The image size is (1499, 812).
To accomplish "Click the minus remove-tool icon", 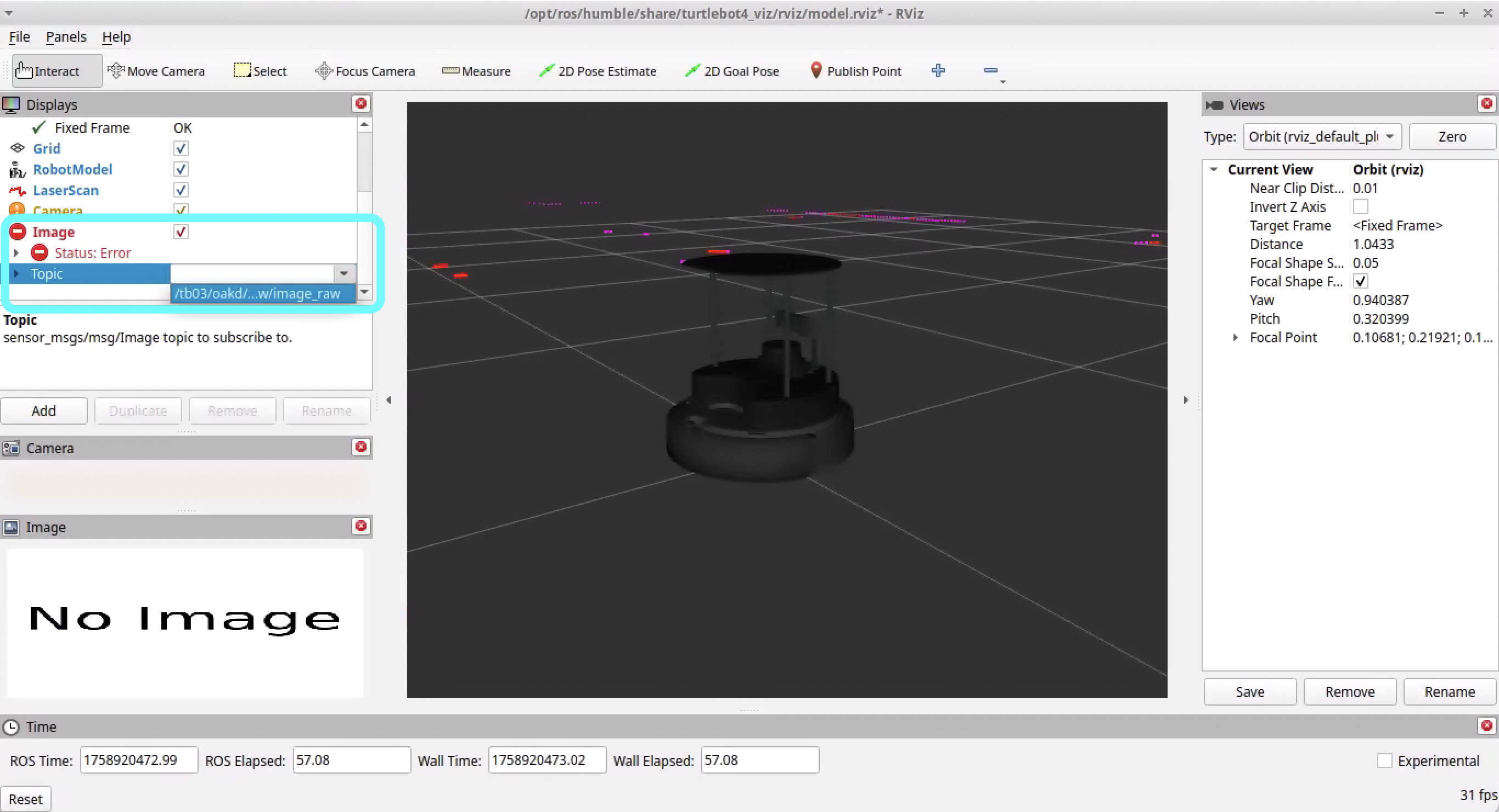I will point(990,70).
